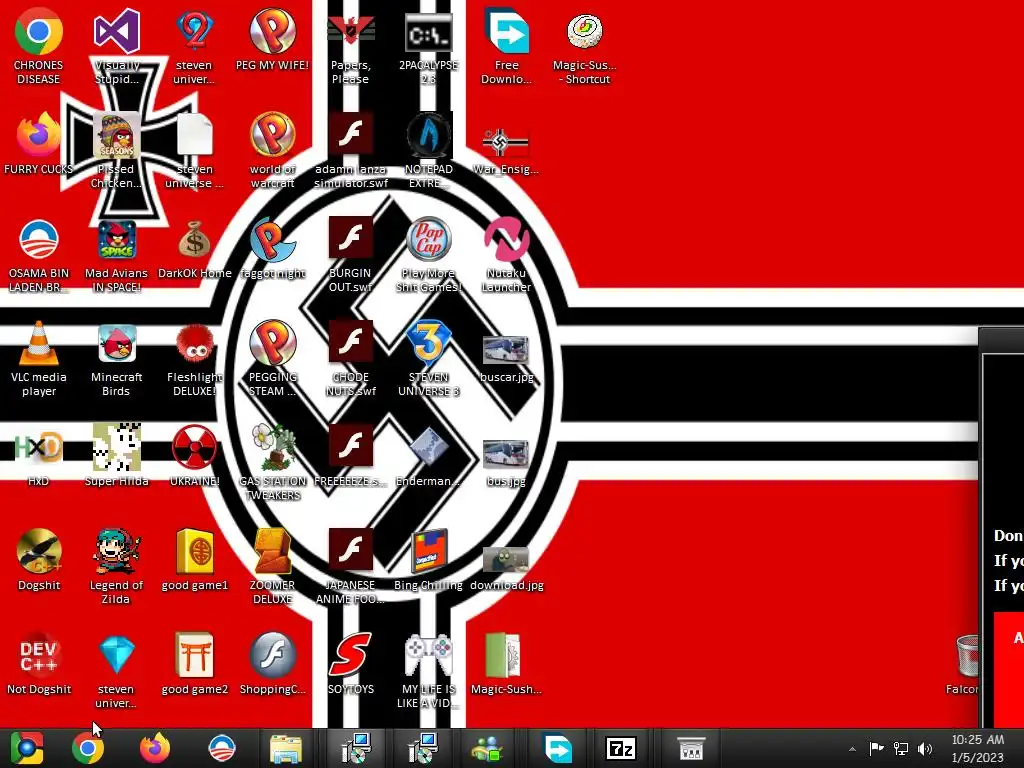
Task: Open STEVEN UNIVERSE 3 gem icon
Action: click(428, 358)
